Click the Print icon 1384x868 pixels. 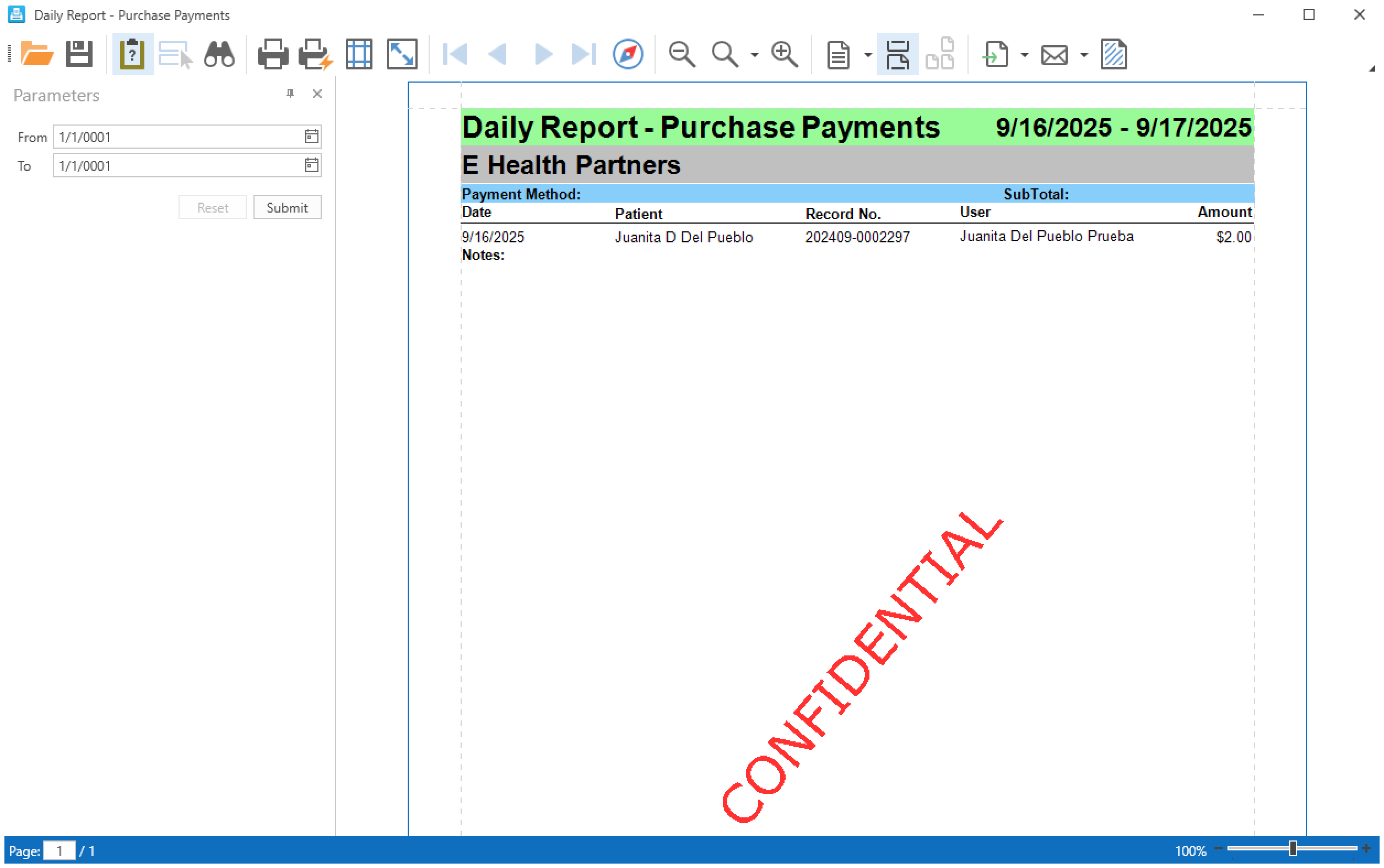tap(272, 55)
